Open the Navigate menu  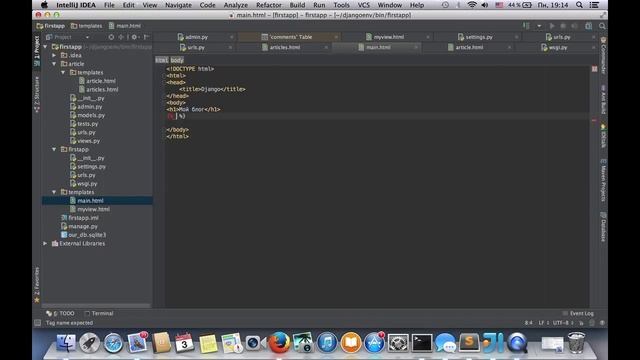tap(178, 5)
